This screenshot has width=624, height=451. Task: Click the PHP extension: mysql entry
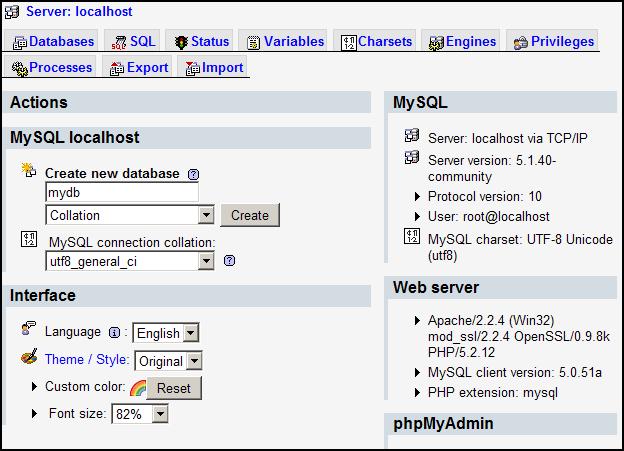[493, 392]
